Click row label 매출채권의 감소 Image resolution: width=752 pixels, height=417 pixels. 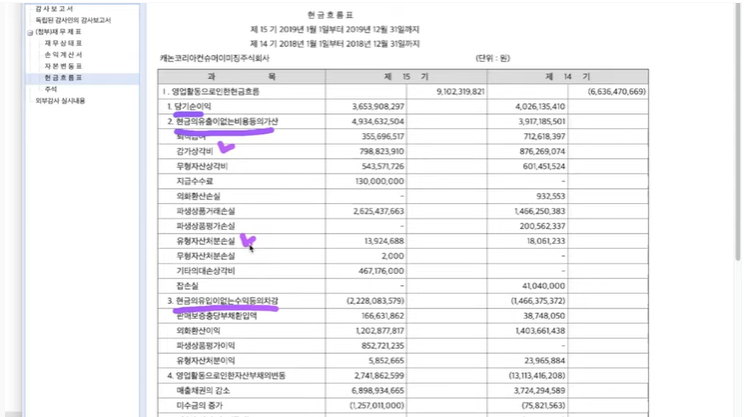pyautogui.click(x=203, y=391)
